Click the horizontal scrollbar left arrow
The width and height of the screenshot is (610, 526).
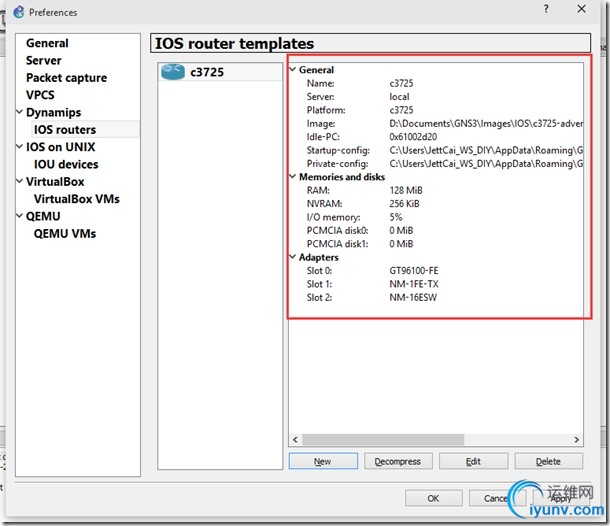[x=295, y=440]
